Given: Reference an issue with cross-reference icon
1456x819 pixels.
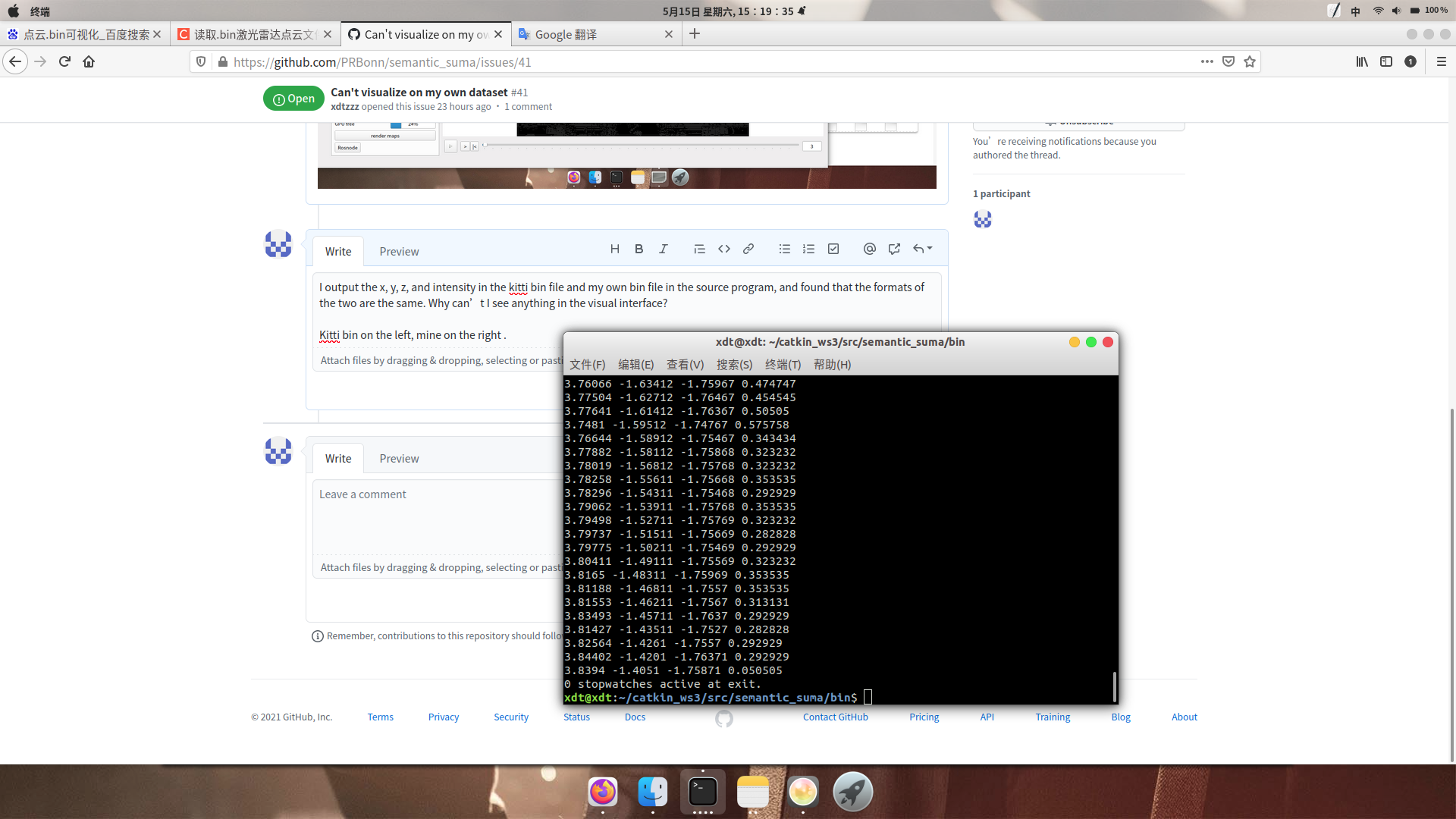Looking at the screenshot, I should [x=894, y=249].
